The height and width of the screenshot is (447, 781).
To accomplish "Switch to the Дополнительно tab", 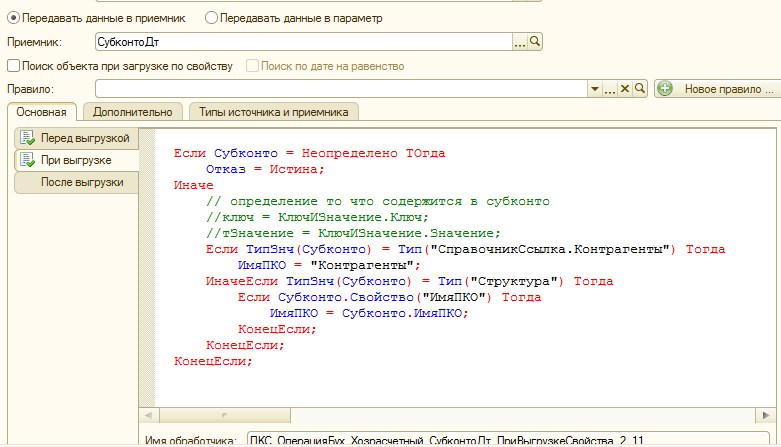I will pos(132,112).
